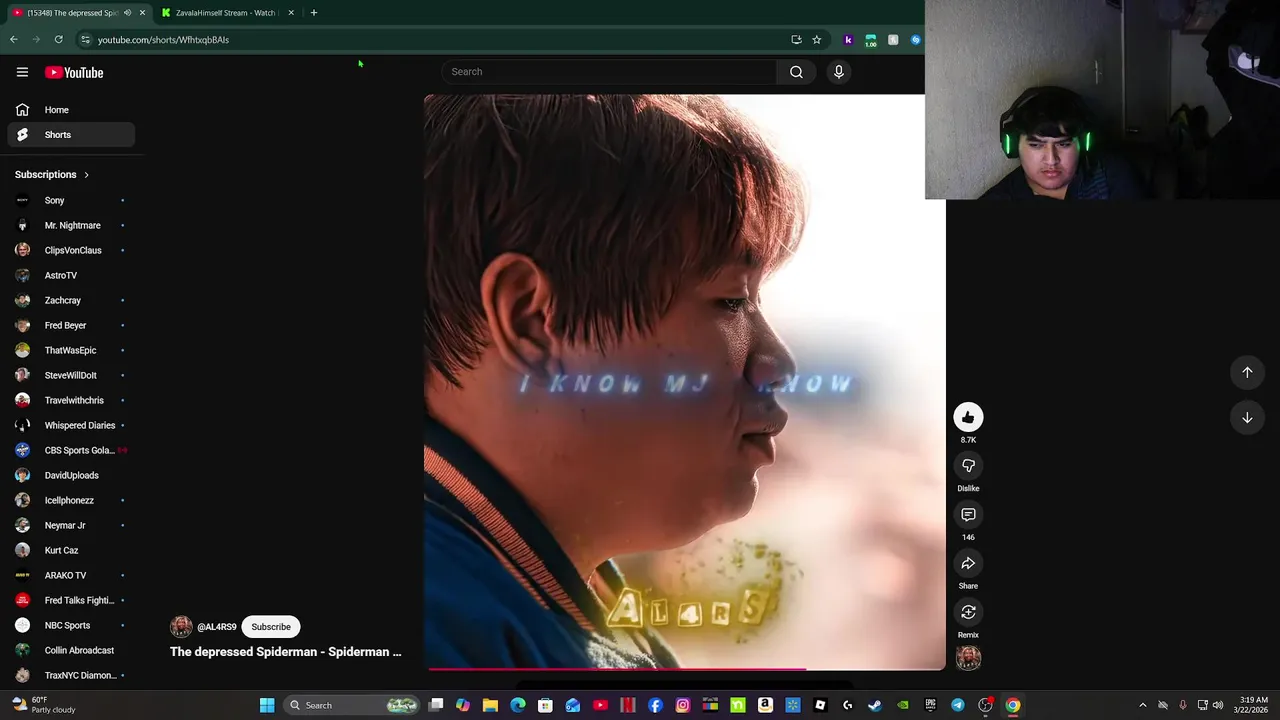Image resolution: width=1280 pixels, height=720 pixels.
Task: Open DavidUploads channel
Action: tap(71, 475)
